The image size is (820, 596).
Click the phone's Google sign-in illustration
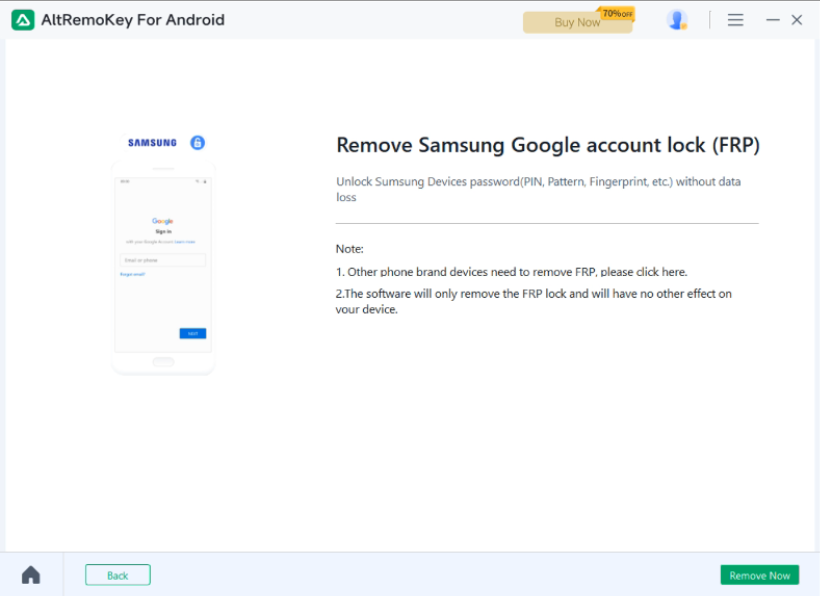click(163, 268)
